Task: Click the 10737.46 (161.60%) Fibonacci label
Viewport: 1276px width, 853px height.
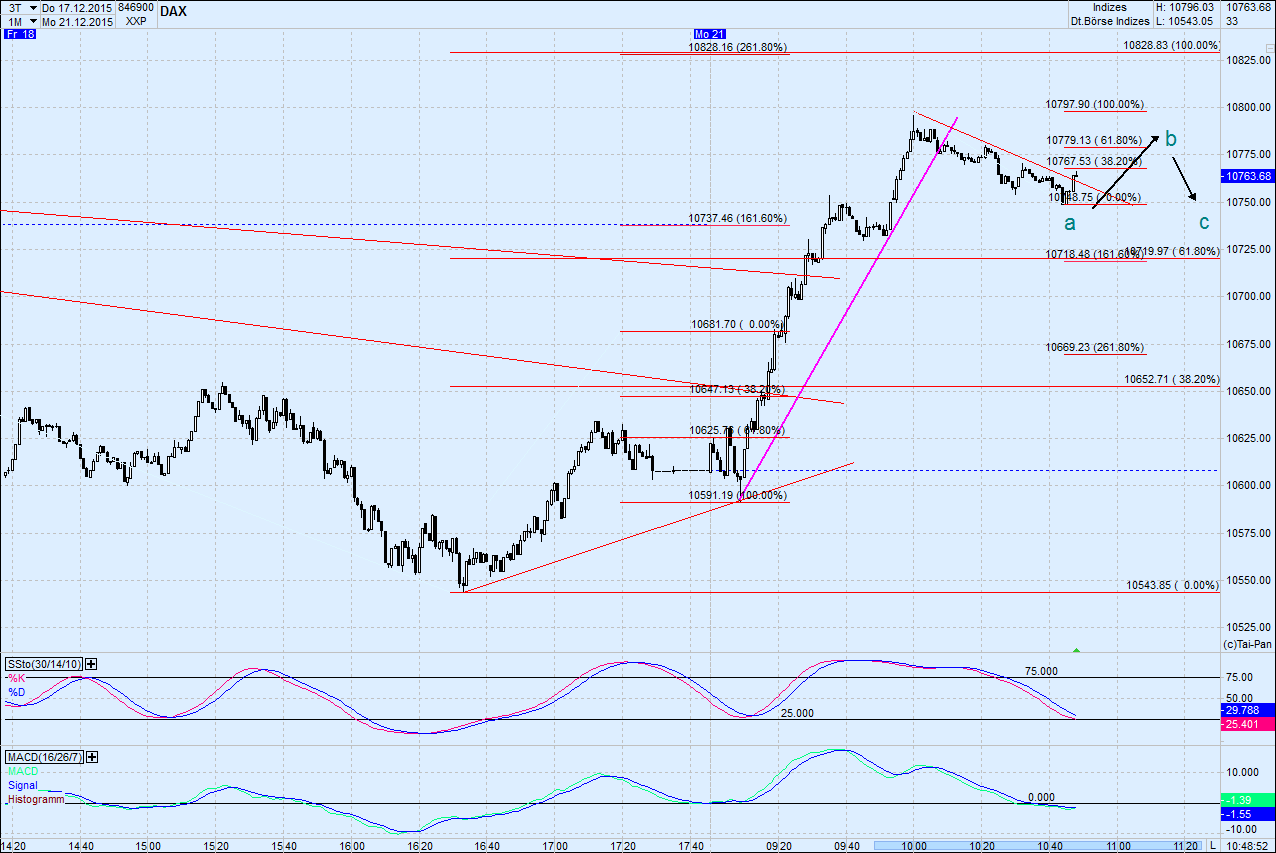Action: point(737,218)
